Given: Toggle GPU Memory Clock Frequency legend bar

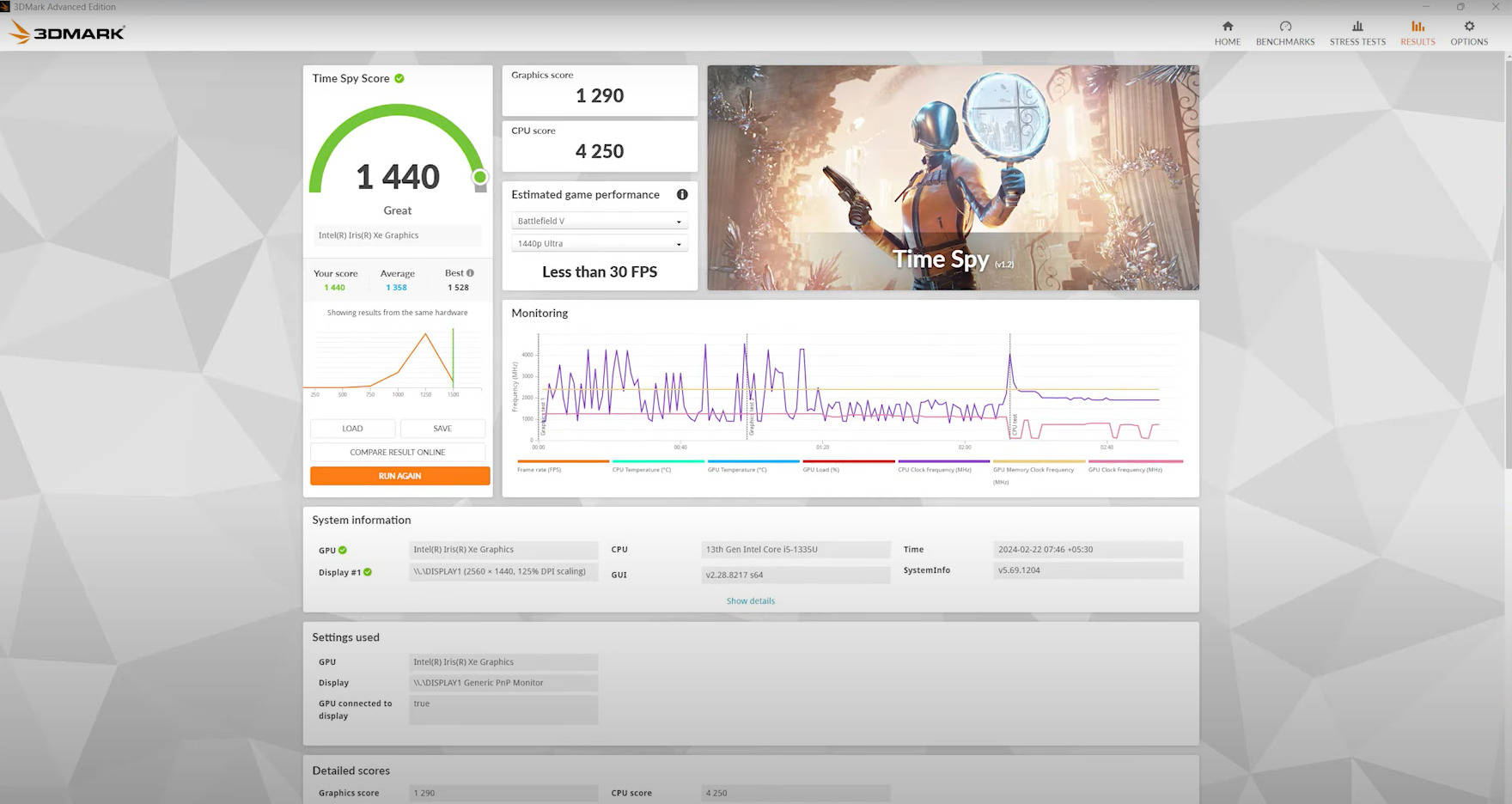Looking at the screenshot, I should click(x=1039, y=461).
